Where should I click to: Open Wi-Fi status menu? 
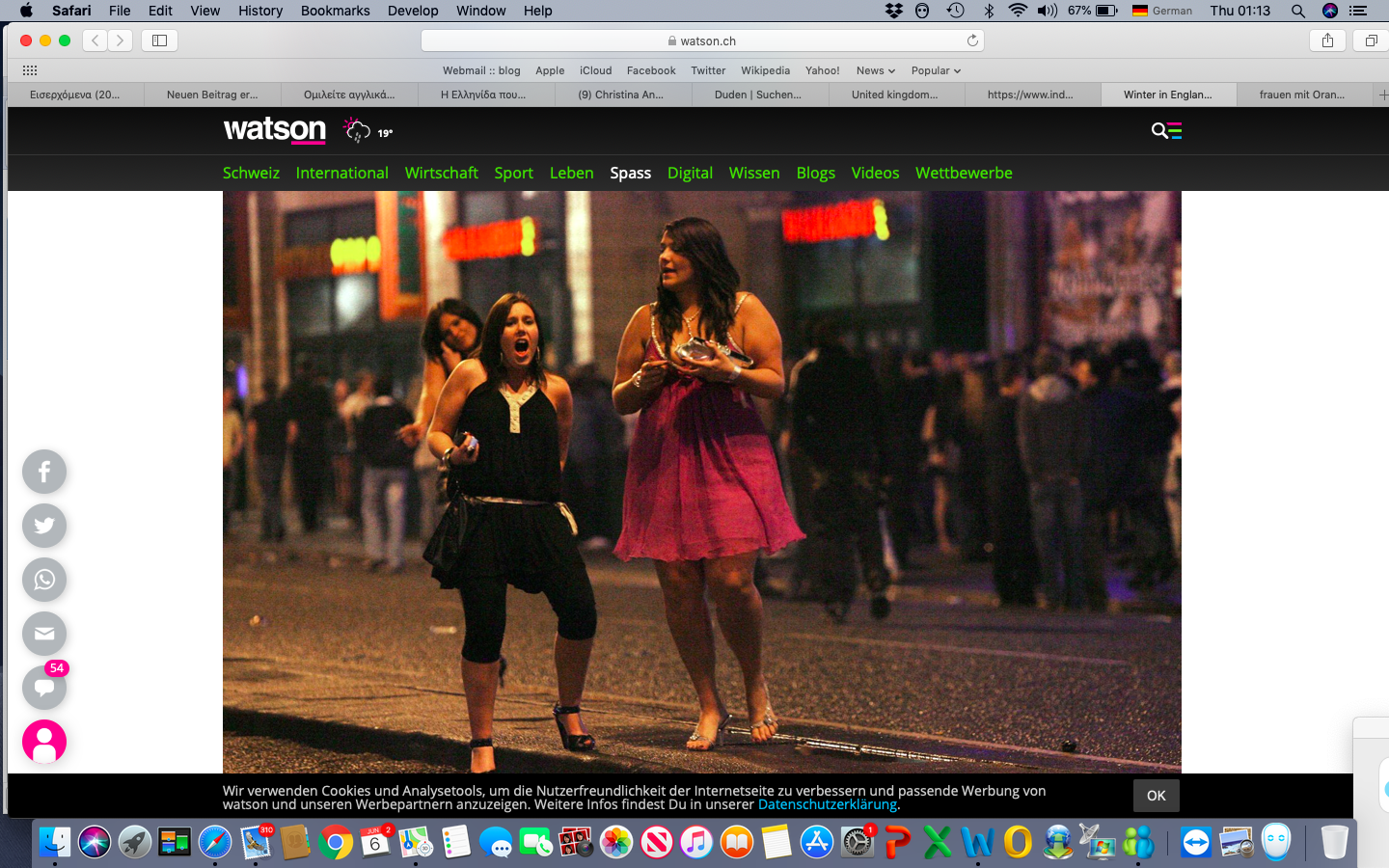(x=1018, y=11)
